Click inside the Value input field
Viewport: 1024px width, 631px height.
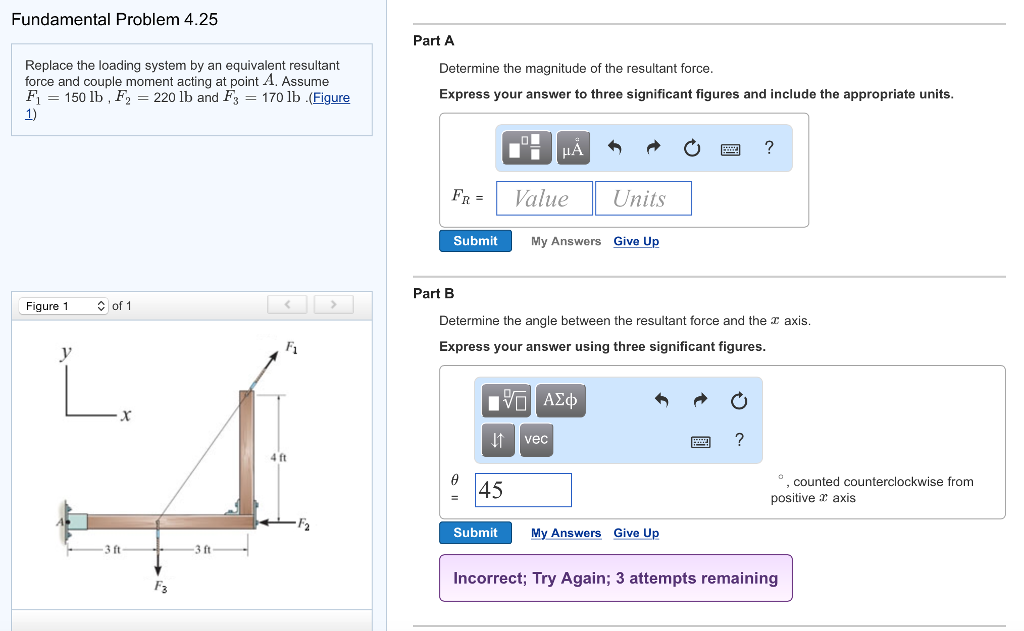[543, 197]
